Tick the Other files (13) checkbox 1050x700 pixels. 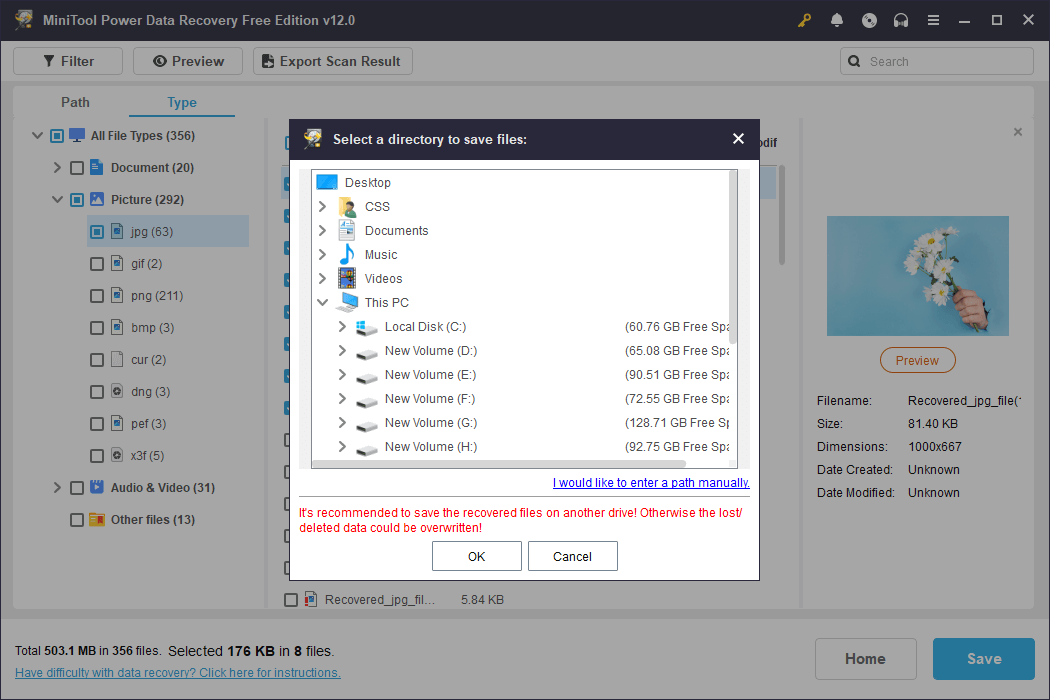pos(77,520)
